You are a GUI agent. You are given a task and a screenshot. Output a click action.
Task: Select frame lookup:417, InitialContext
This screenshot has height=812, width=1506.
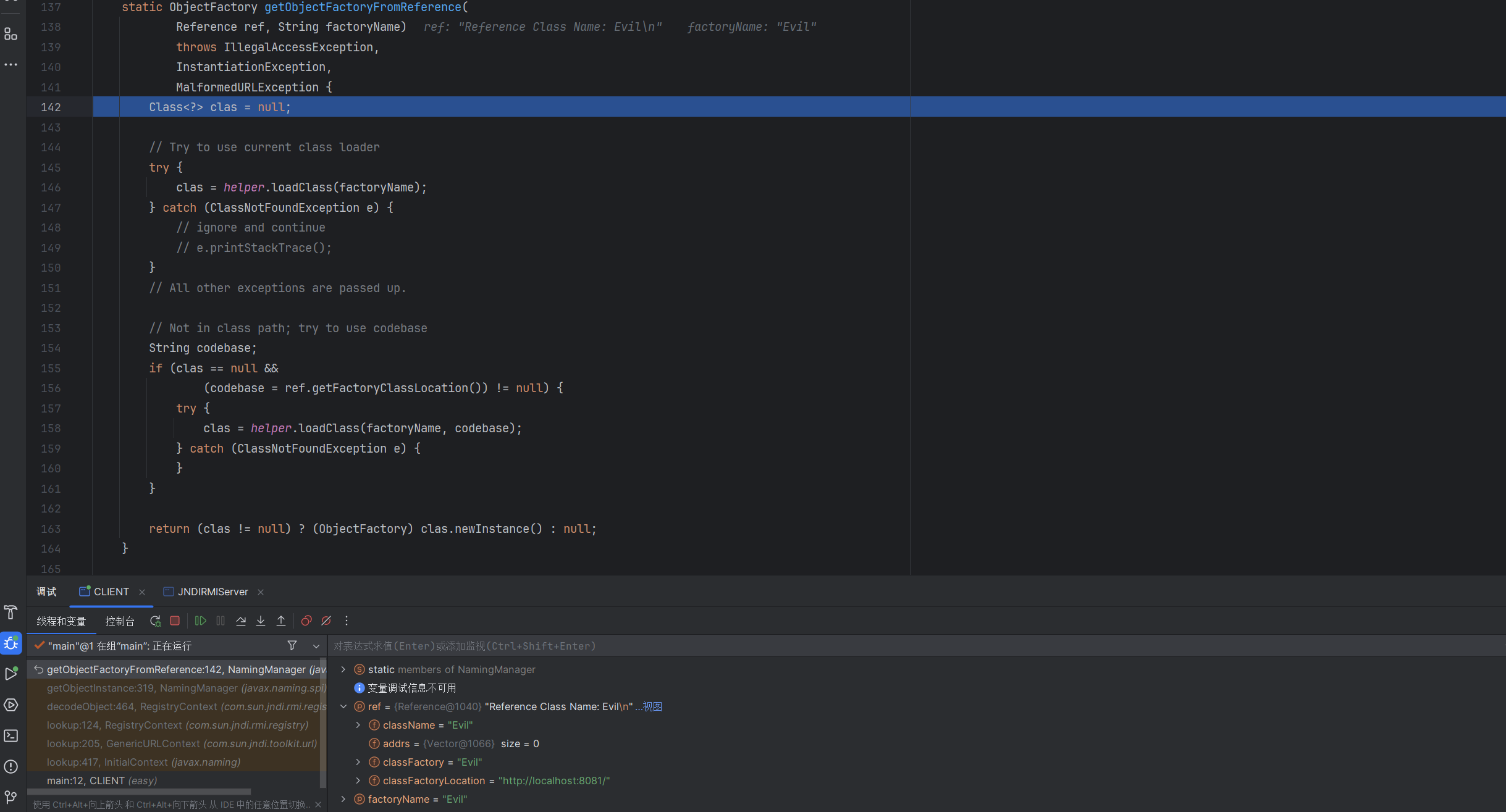click(177, 762)
